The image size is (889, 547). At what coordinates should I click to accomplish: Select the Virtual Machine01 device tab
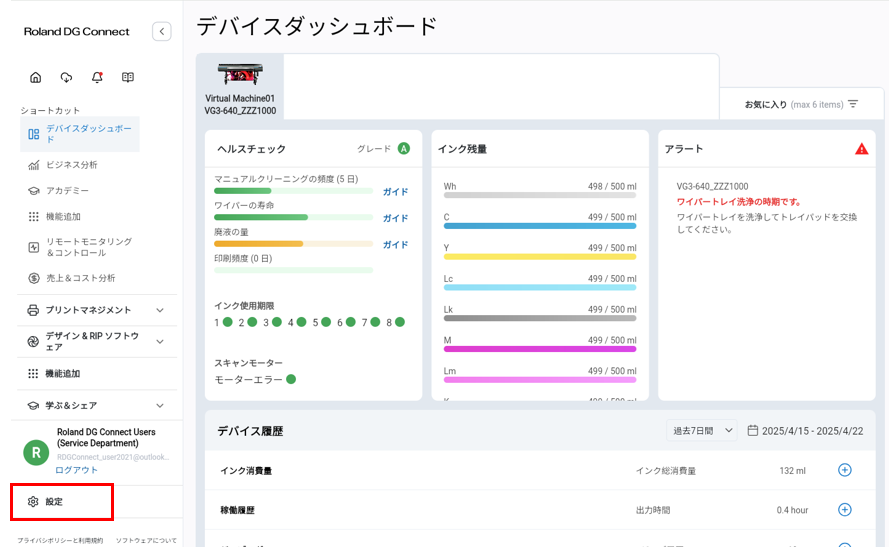[x=240, y=87]
